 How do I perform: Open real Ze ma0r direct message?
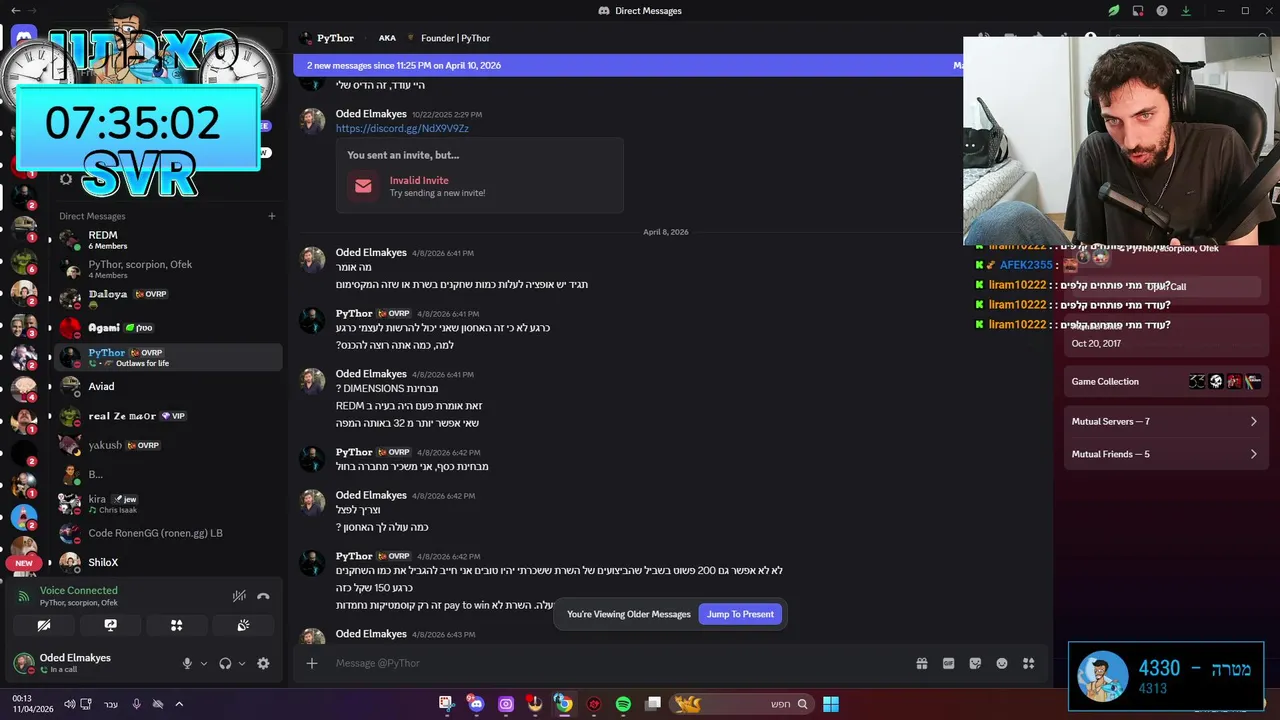click(168, 416)
